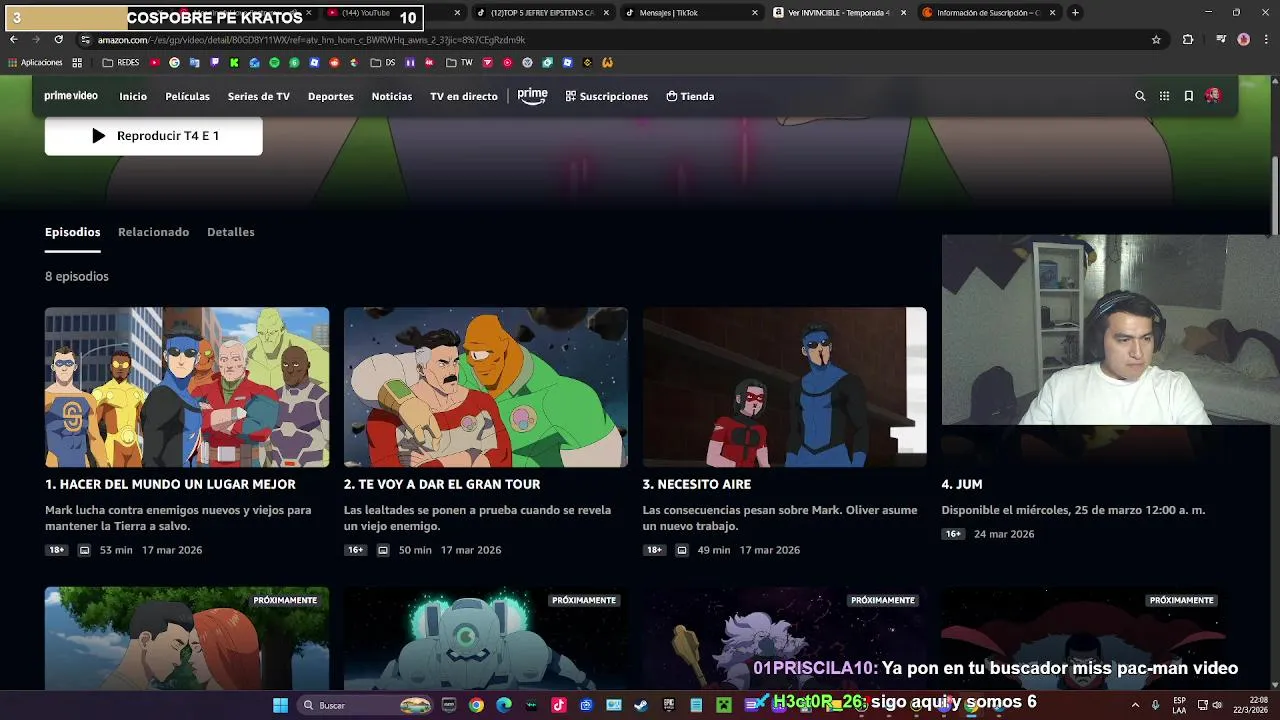Play with Reproducir T4 E 1 button
The width and height of the screenshot is (1280, 720).
[x=154, y=136]
